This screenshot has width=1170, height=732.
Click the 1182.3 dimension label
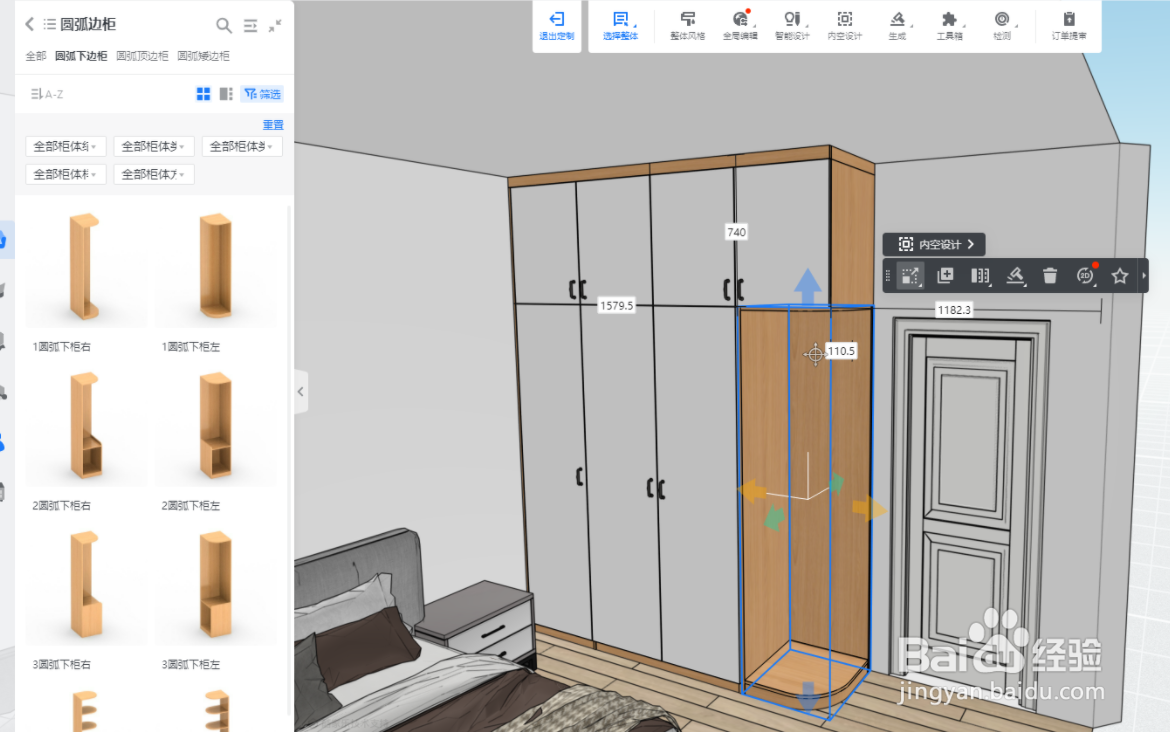pyautogui.click(x=954, y=310)
